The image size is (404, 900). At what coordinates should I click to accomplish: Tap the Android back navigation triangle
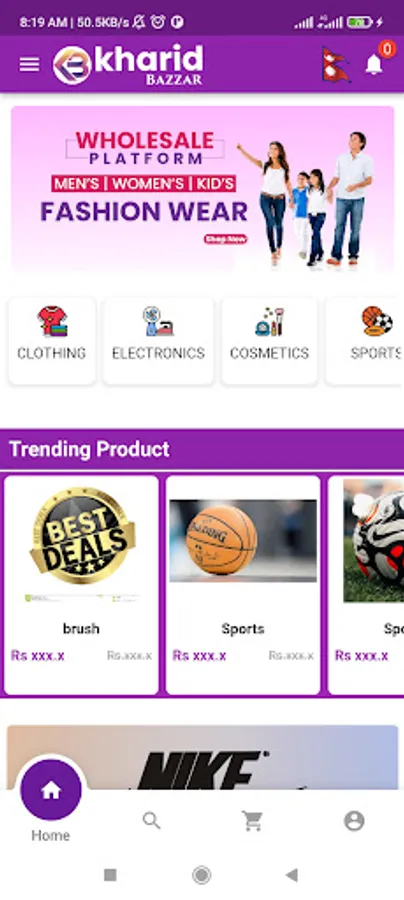tap(292, 875)
